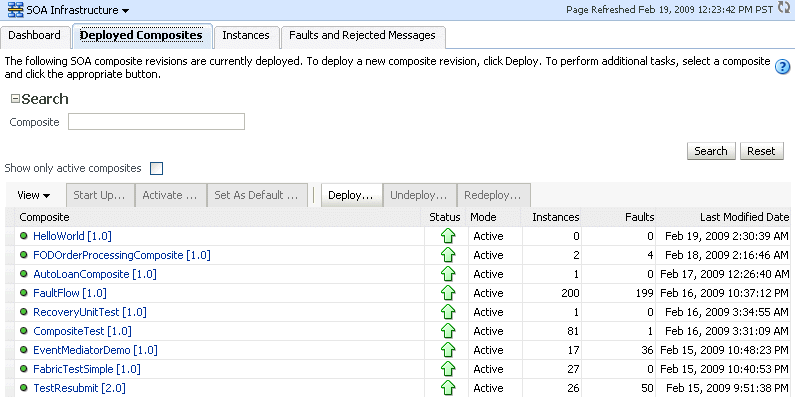Image resolution: width=795 pixels, height=397 pixels.
Task: Click CompositeTest status arrow icon
Action: coord(448,331)
